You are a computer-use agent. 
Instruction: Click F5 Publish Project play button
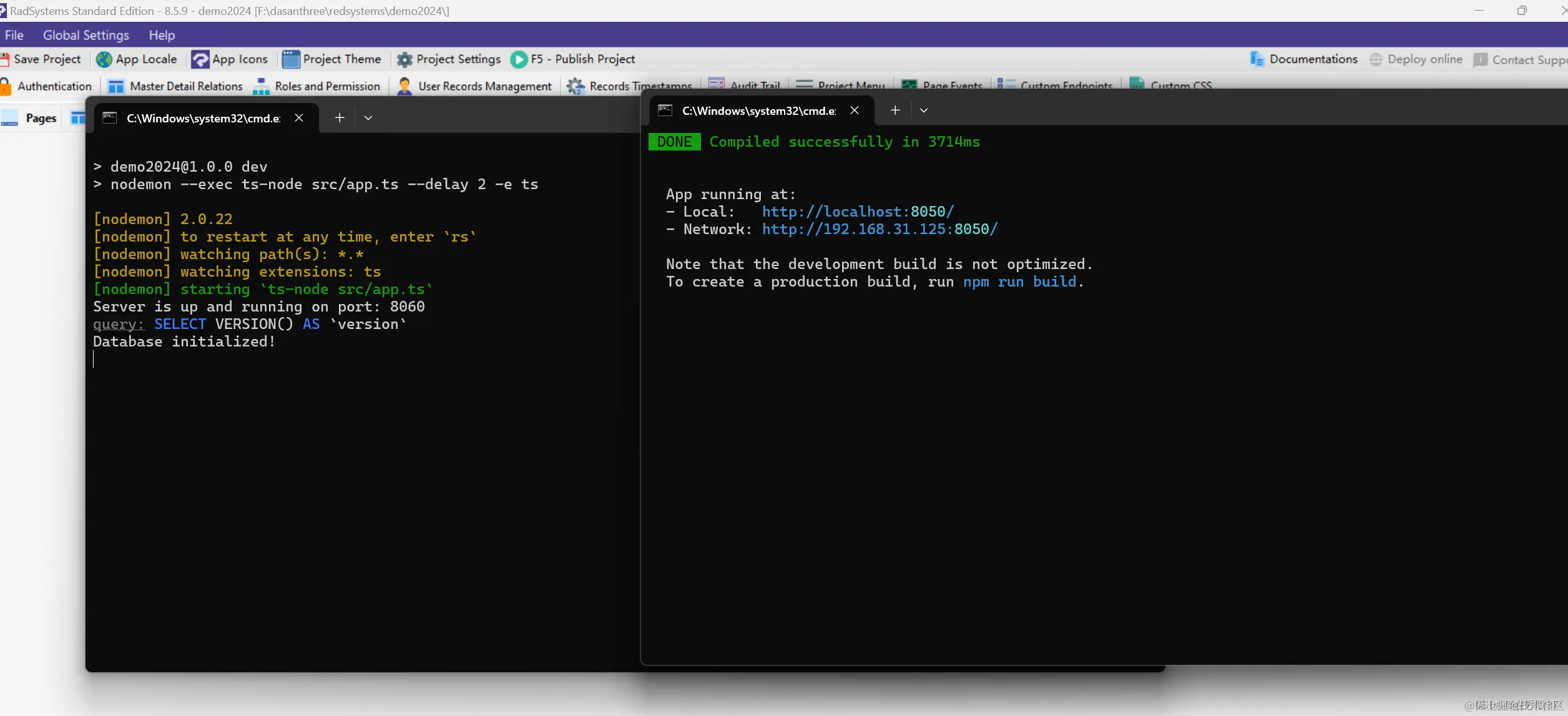pos(519,59)
